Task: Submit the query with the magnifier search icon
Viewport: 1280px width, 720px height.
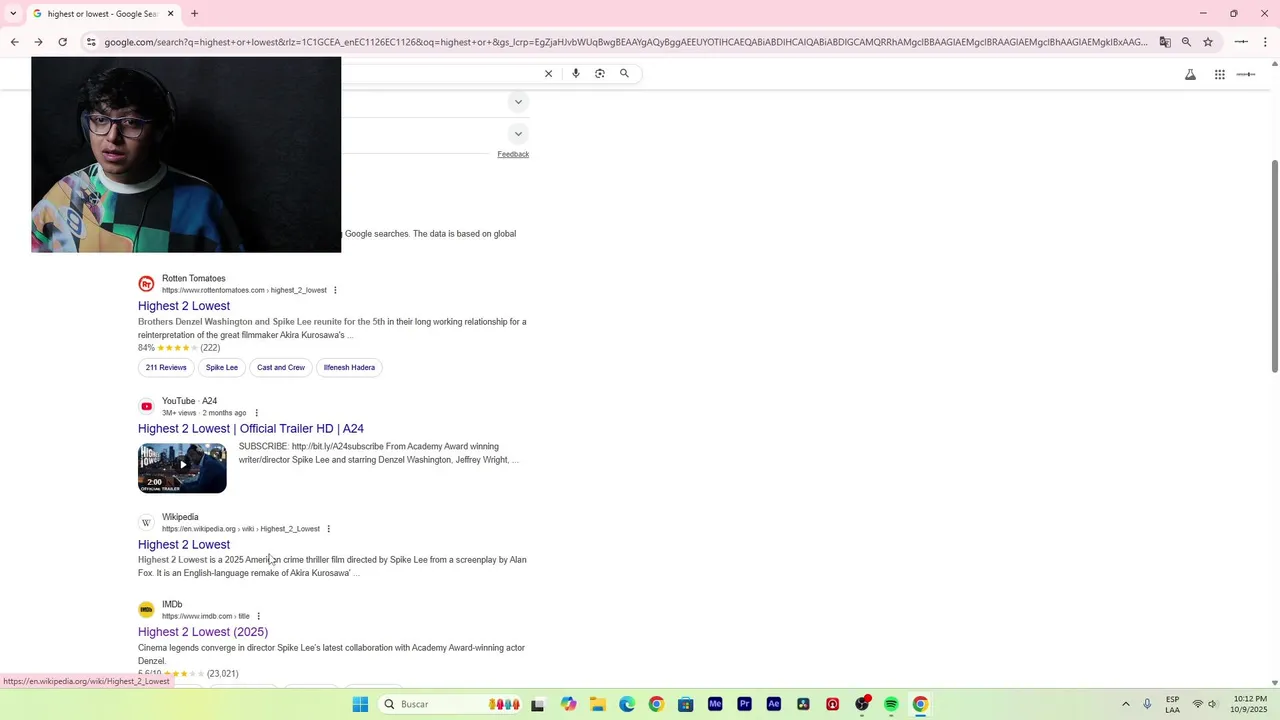Action: (x=624, y=73)
